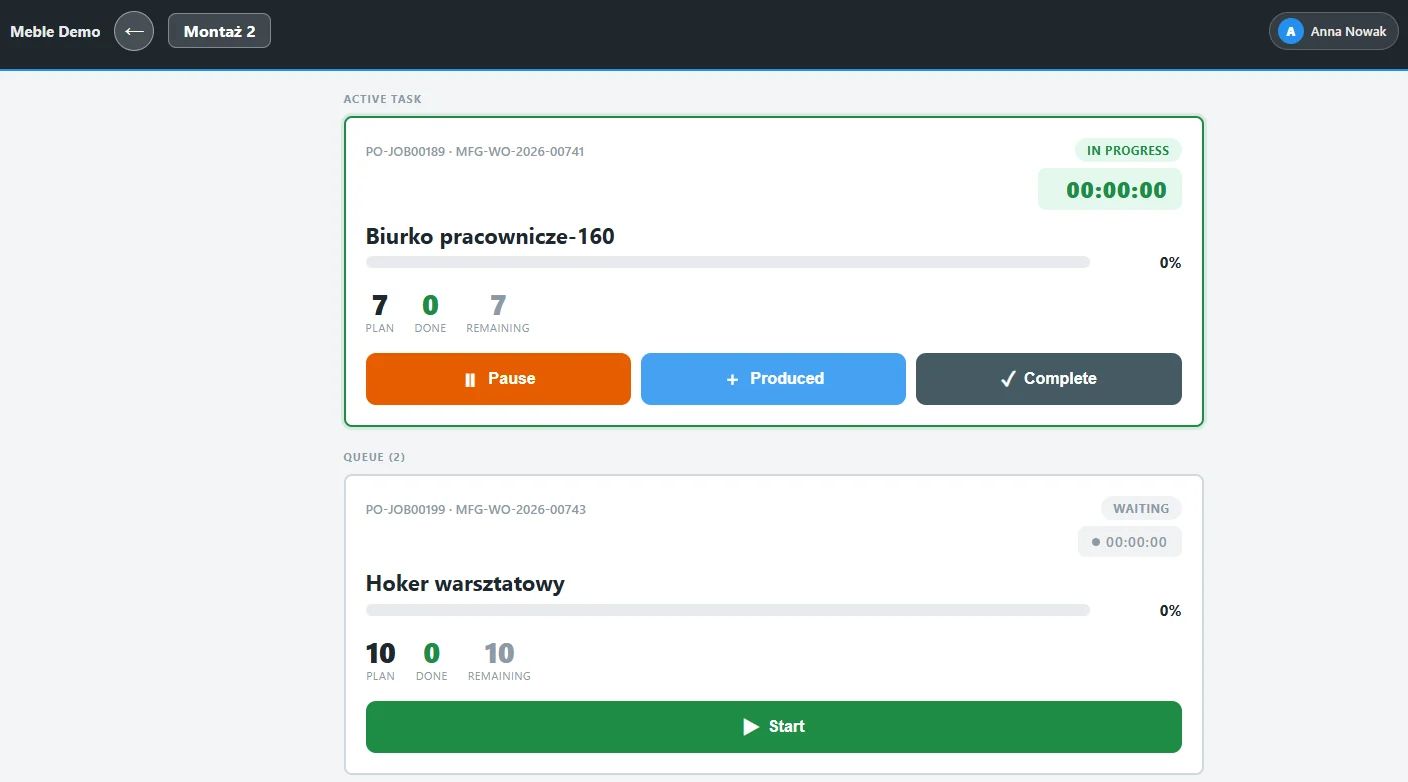Viewport: 1408px width, 782px height.
Task: Click the IN PROGRESS status badge
Action: coord(1128,150)
